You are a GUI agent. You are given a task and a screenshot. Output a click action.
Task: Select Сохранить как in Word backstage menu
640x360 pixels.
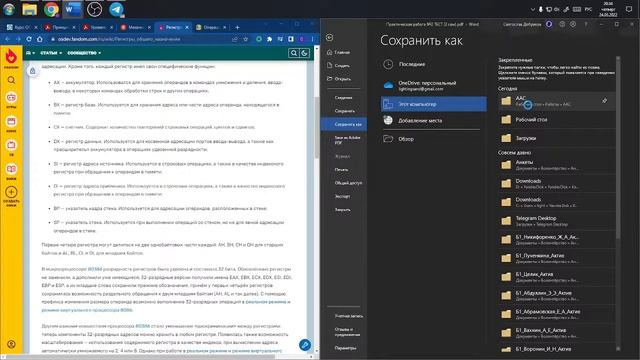click(x=344, y=124)
